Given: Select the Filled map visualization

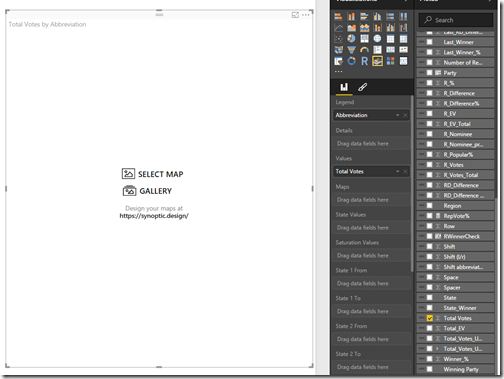Looking at the screenshot, I should [x=338, y=50].
